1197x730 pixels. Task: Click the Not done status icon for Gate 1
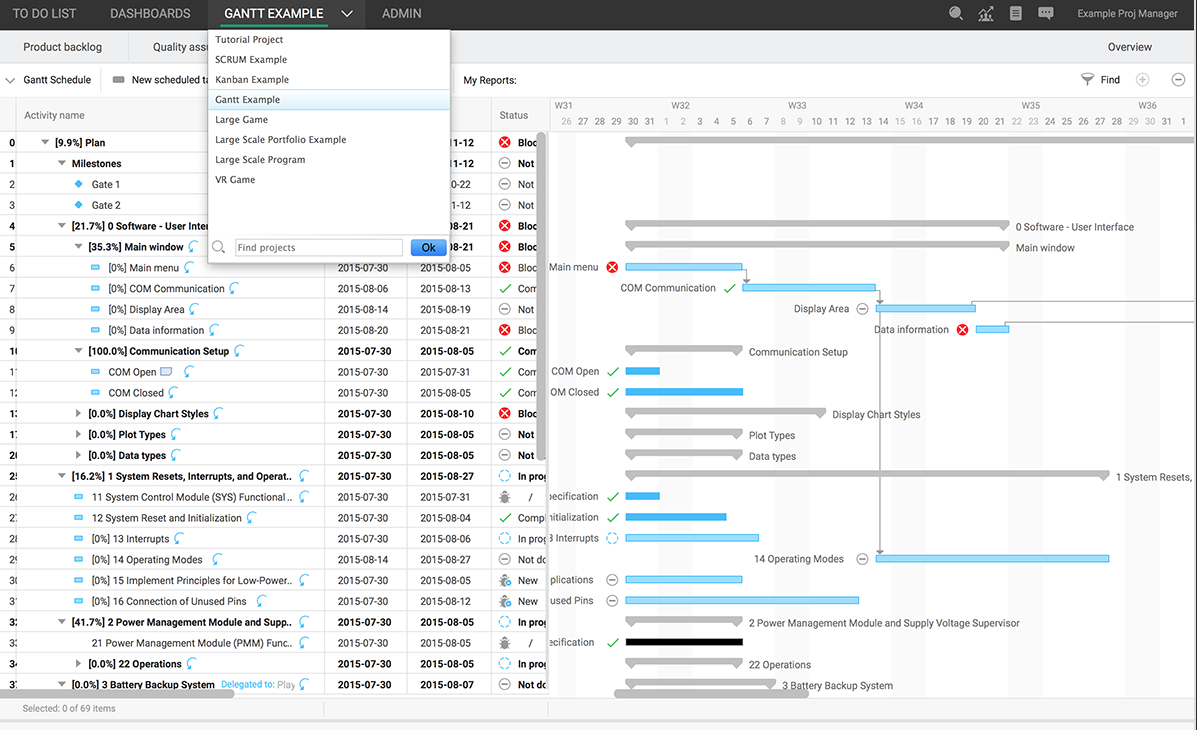[x=505, y=184]
